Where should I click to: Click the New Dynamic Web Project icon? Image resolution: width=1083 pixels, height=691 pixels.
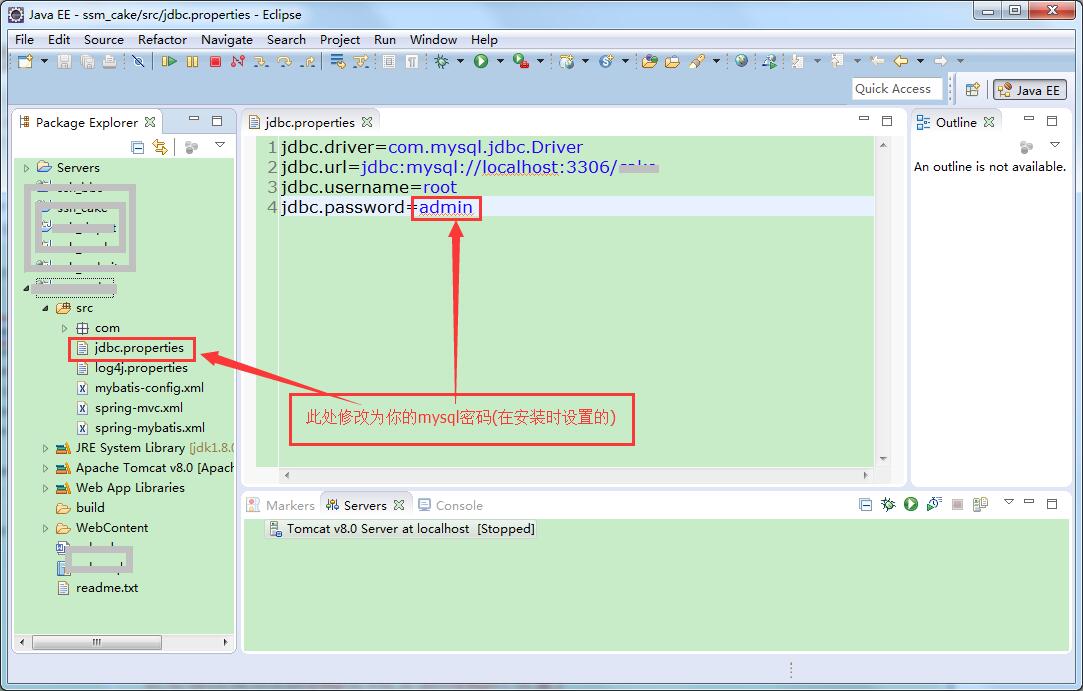567,61
